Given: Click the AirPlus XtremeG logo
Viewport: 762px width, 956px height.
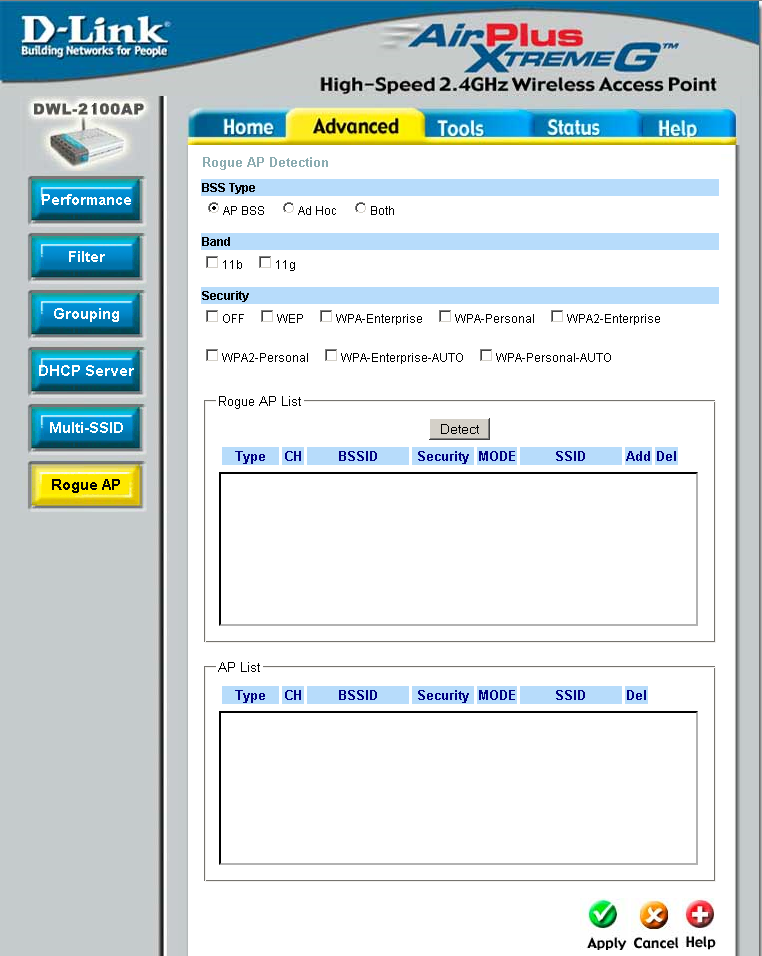Looking at the screenshot, I should tap(530, 48).
